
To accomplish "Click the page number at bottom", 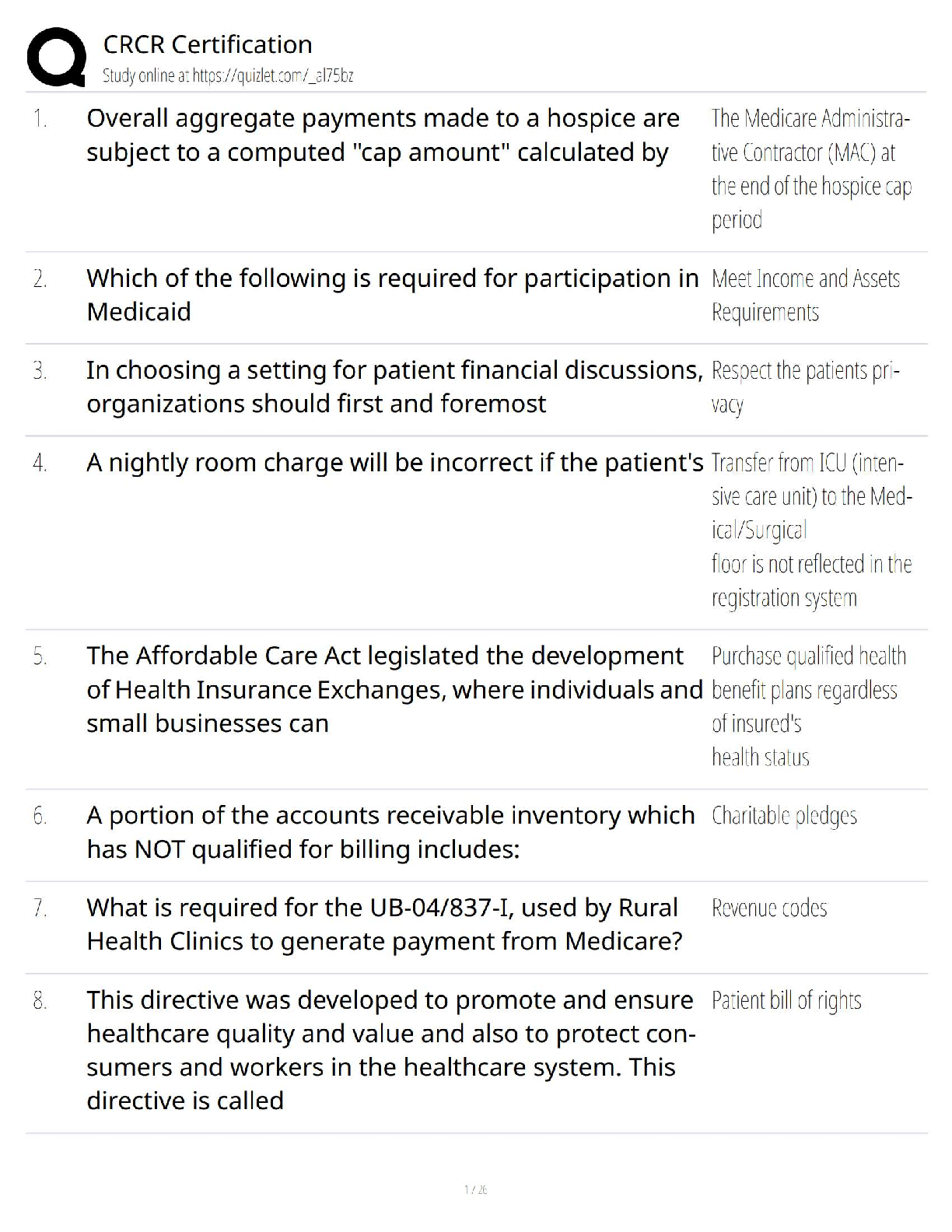I will [475, 1189].
